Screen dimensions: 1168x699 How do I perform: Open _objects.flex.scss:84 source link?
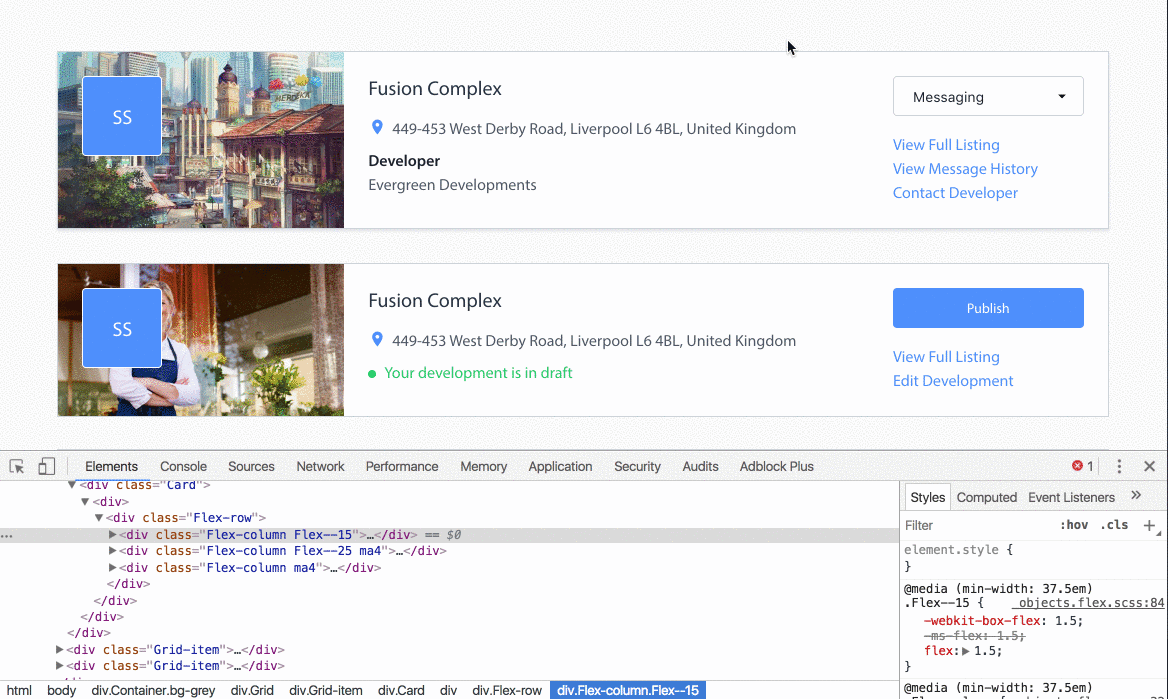(x=1088, y=603)
